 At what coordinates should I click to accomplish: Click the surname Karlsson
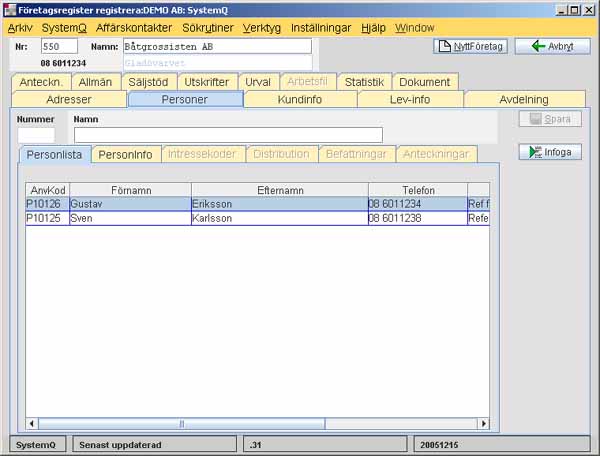point(212,218)
